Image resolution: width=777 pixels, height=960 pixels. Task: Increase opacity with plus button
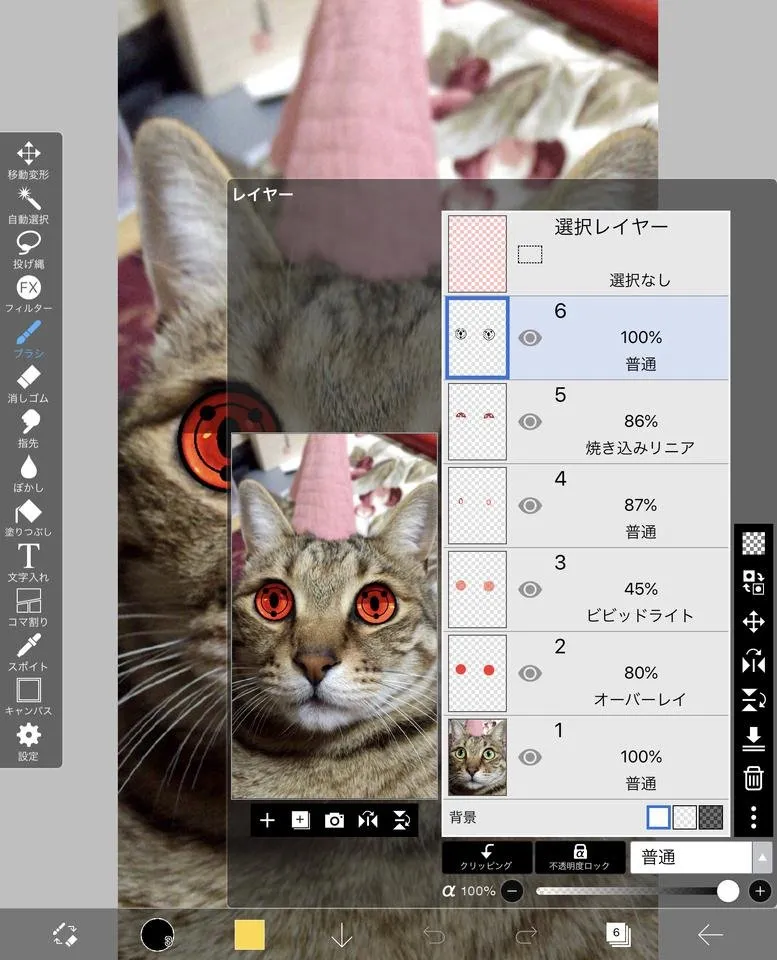tap(760, 891)
